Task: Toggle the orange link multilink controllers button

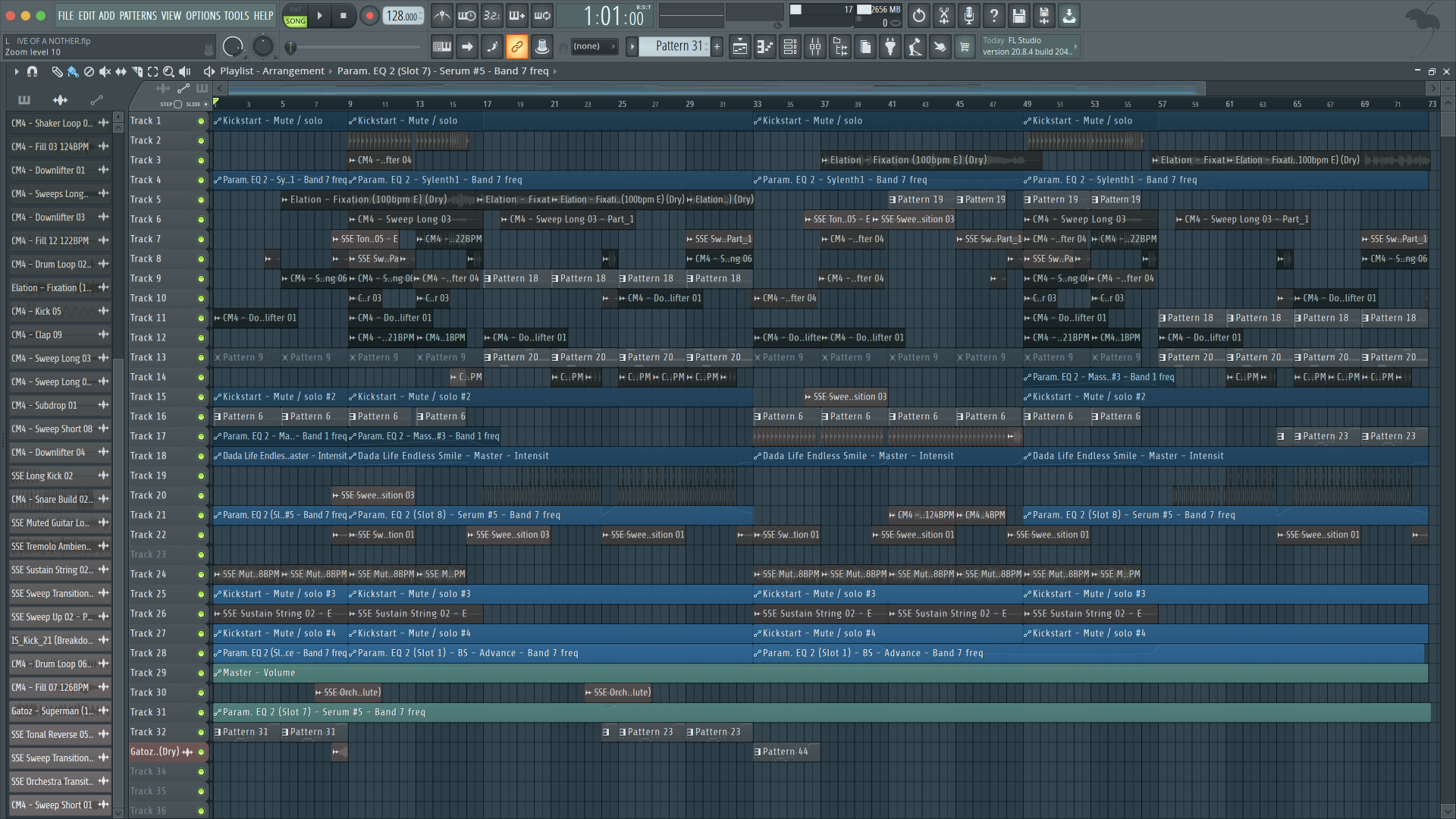Action: (x=516, y=47)
